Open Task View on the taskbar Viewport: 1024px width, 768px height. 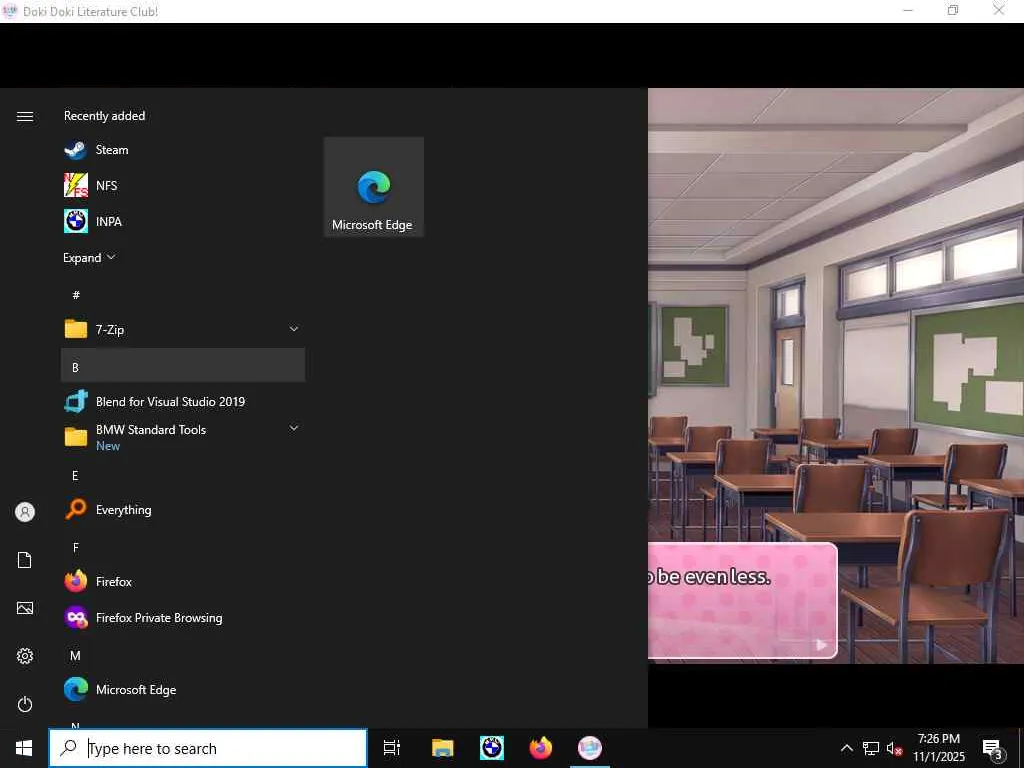(x=392, y=748)
